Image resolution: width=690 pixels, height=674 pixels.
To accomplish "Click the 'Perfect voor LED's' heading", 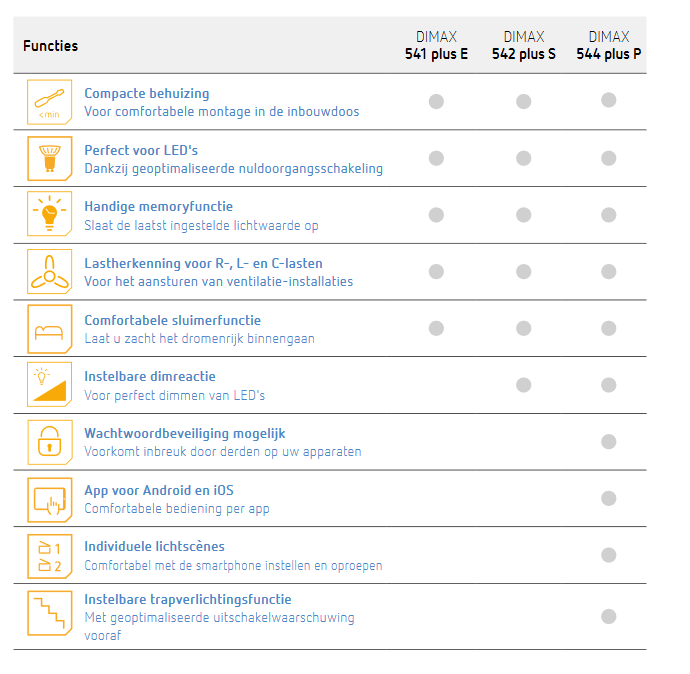I will 141,150.
